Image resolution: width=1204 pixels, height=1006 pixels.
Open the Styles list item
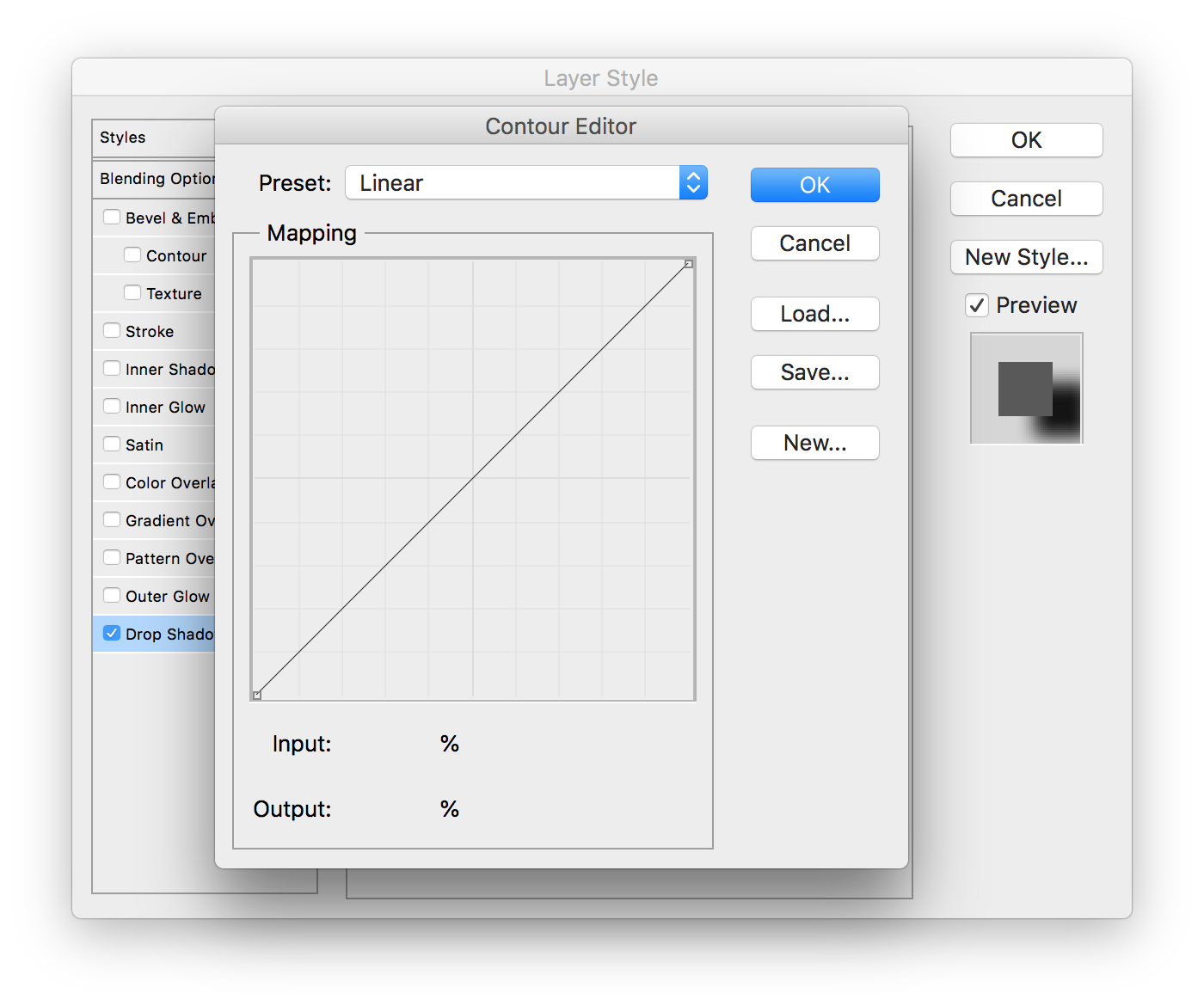[123, 138]
